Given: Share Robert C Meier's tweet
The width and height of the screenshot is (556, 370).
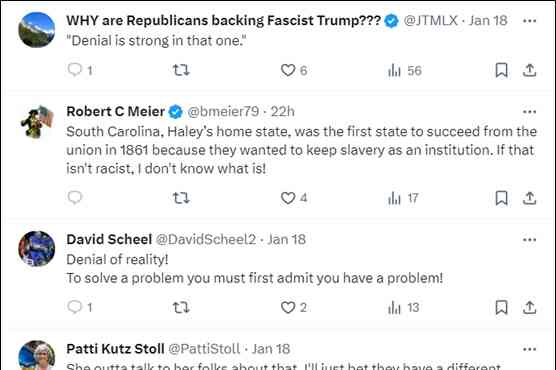Looking at the screenshot, I should 529,198.
